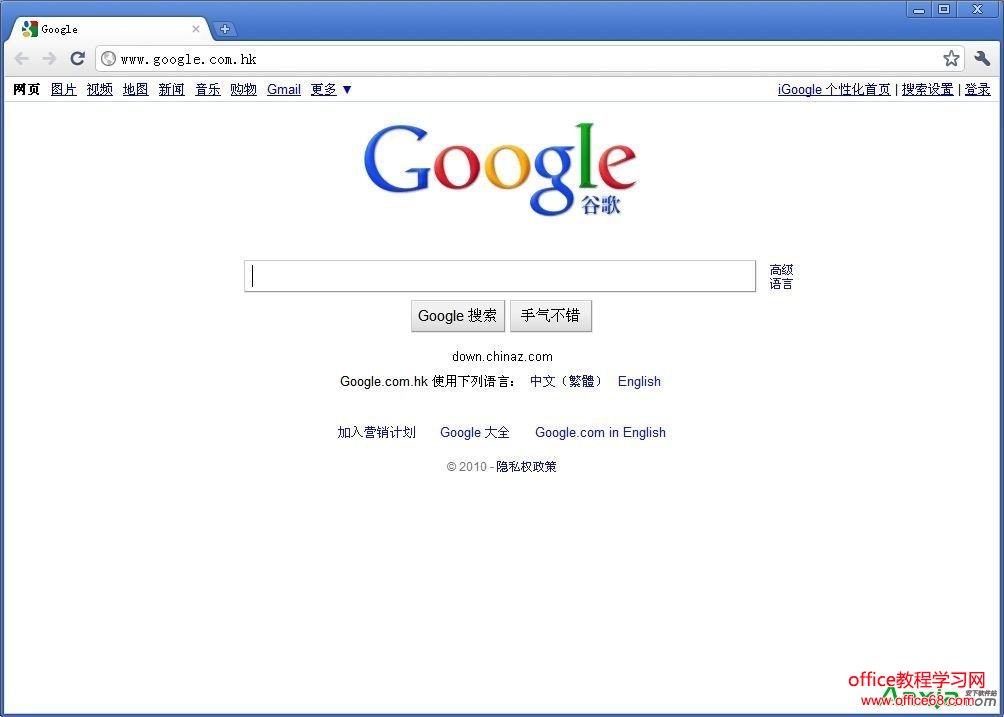
Task: Click the Google 谷歌 logo
Action: pos(500,169)
